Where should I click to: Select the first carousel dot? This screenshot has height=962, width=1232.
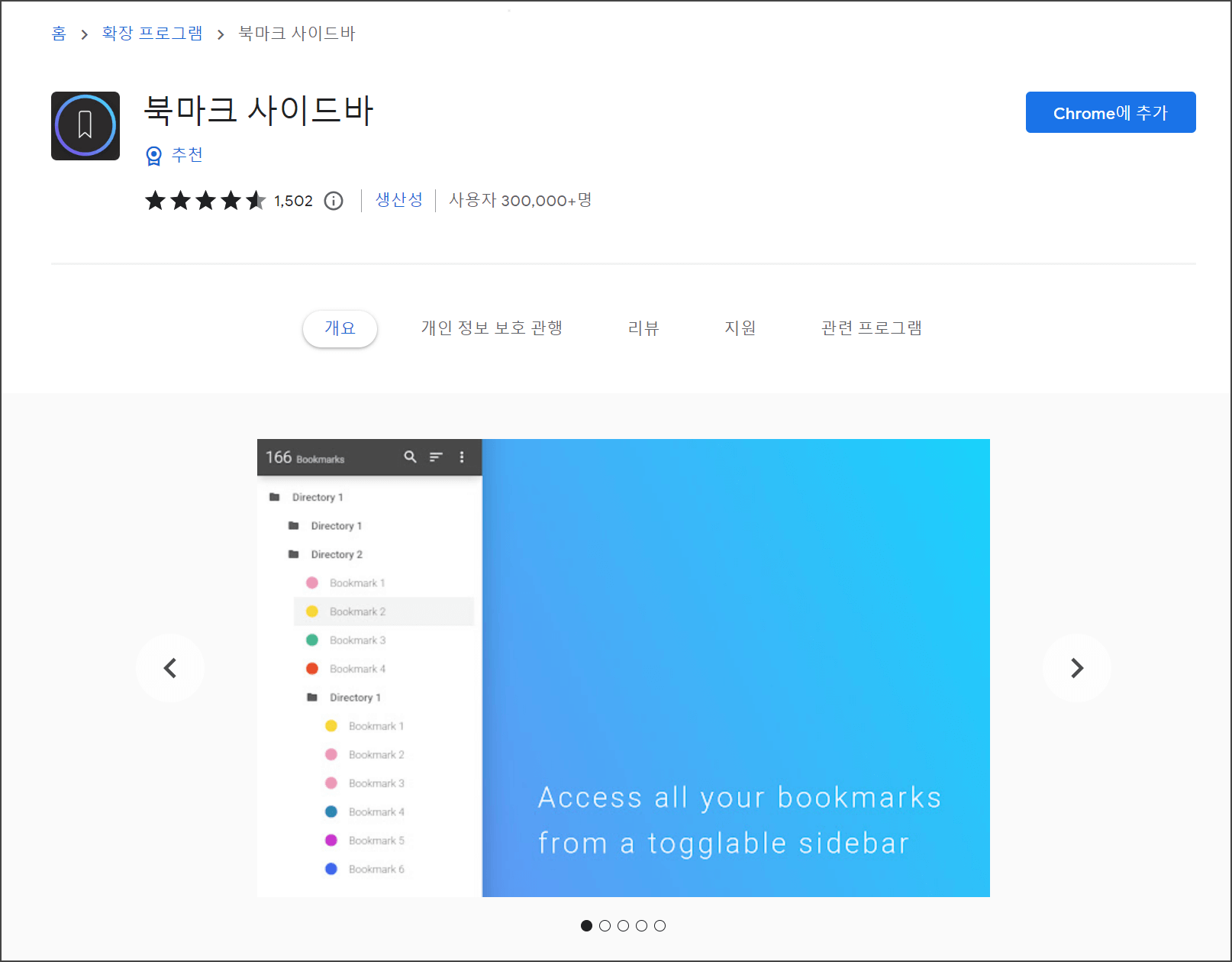tap(586, 925)
